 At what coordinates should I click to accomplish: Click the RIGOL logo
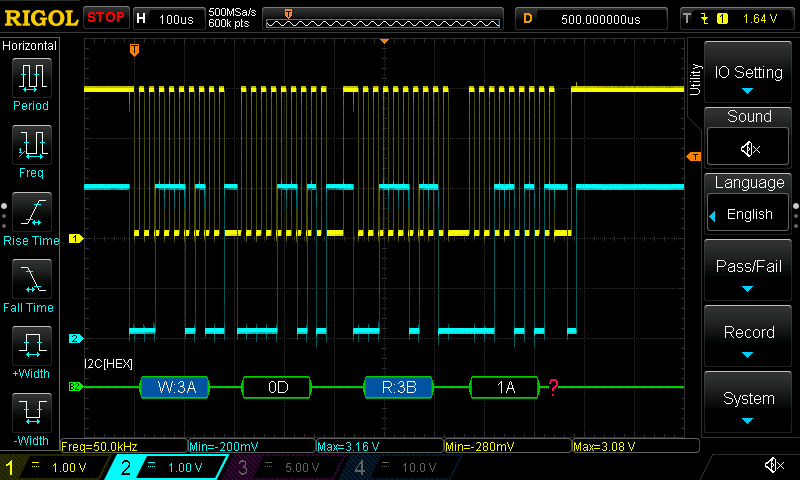click(41, 18)
